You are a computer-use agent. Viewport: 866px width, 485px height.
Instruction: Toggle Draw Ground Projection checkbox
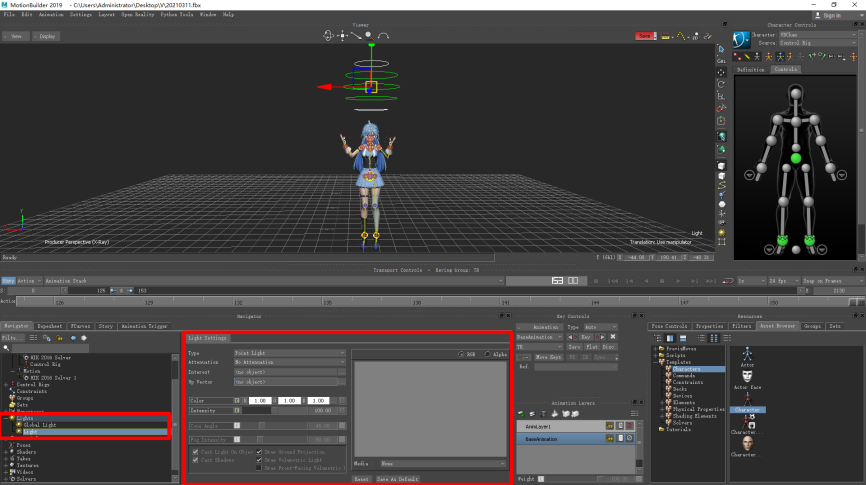pyautogui.click(x=260, y=452)
